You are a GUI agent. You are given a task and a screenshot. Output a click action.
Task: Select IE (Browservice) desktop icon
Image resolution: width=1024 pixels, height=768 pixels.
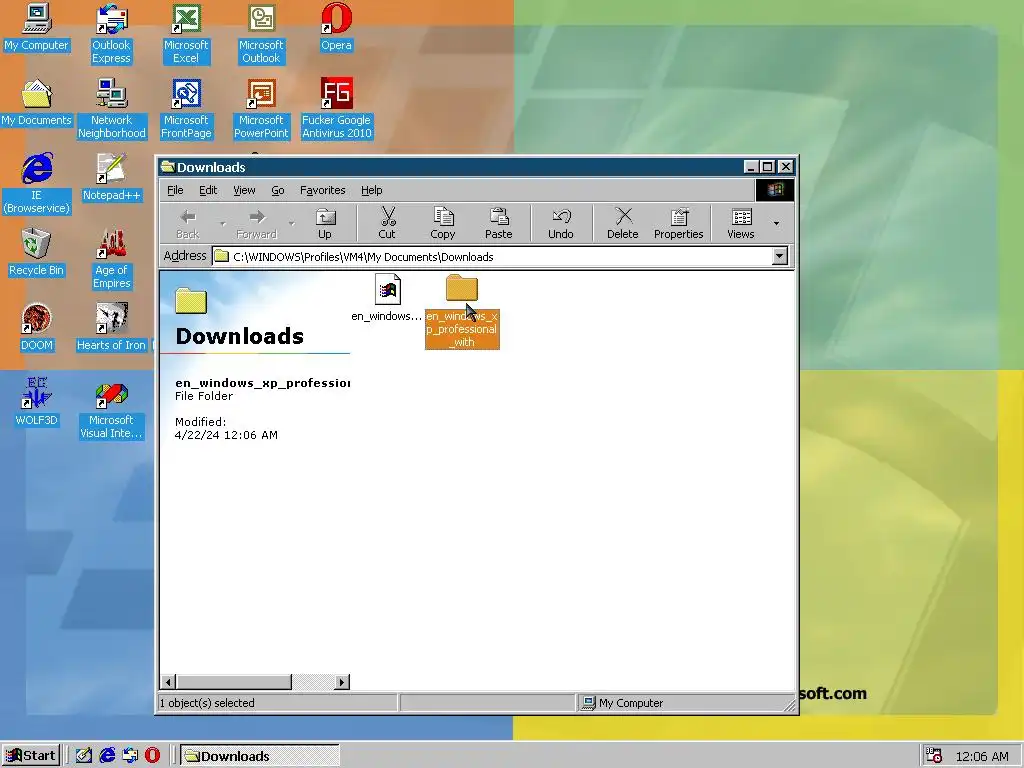[x=36, y=184]
